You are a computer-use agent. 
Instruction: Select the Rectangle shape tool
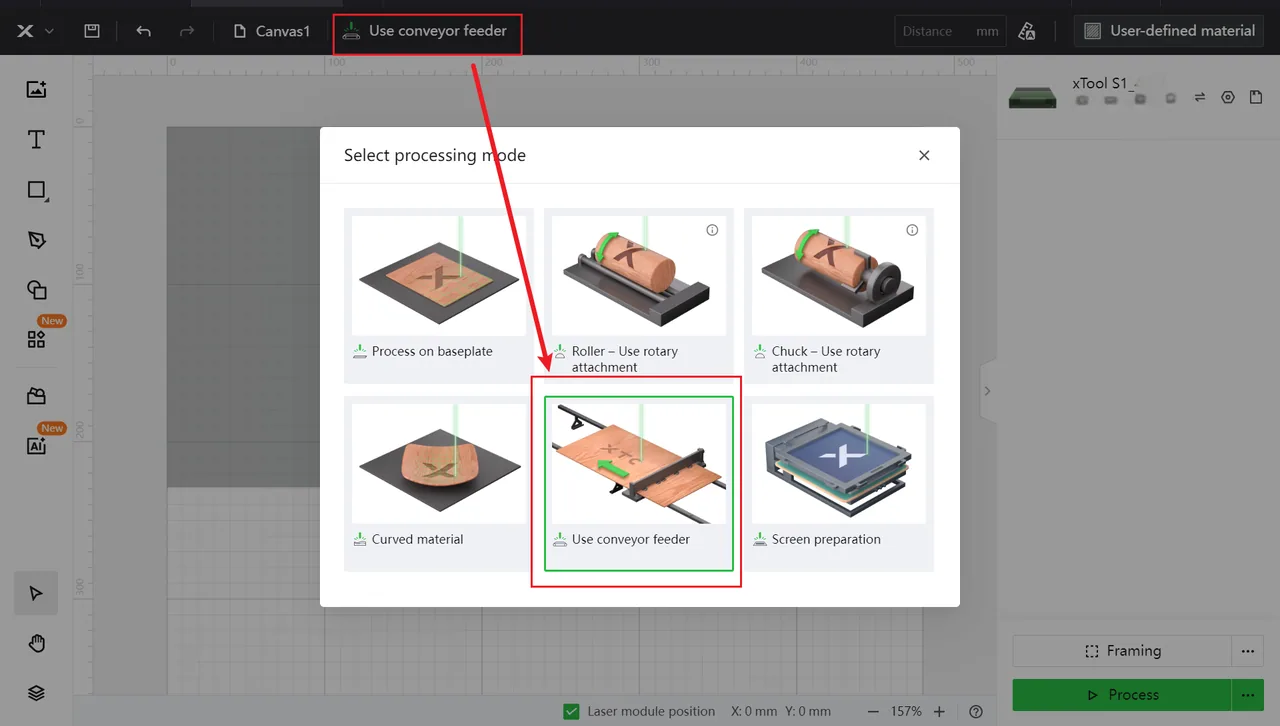pos(36,190)
